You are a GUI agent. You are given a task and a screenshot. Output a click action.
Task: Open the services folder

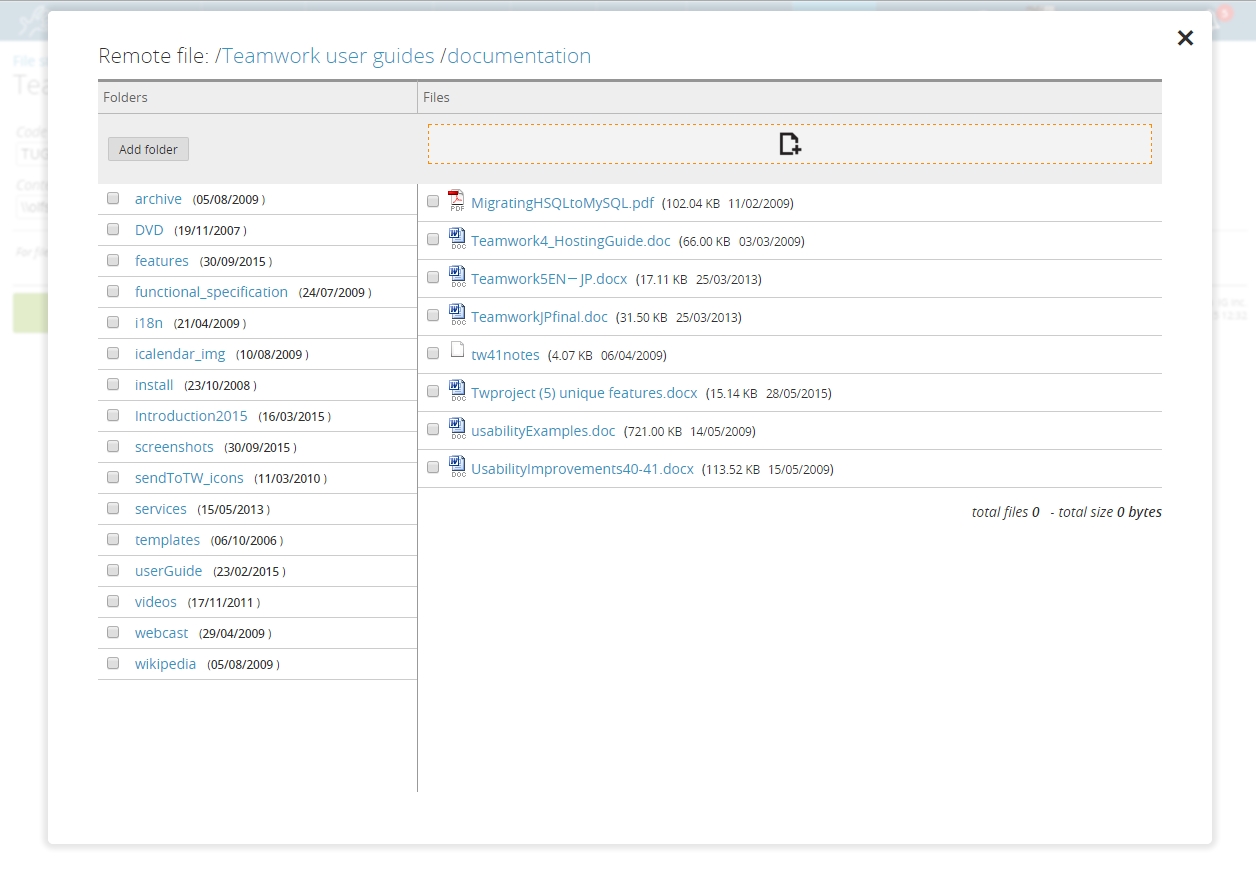click(161, 509)
